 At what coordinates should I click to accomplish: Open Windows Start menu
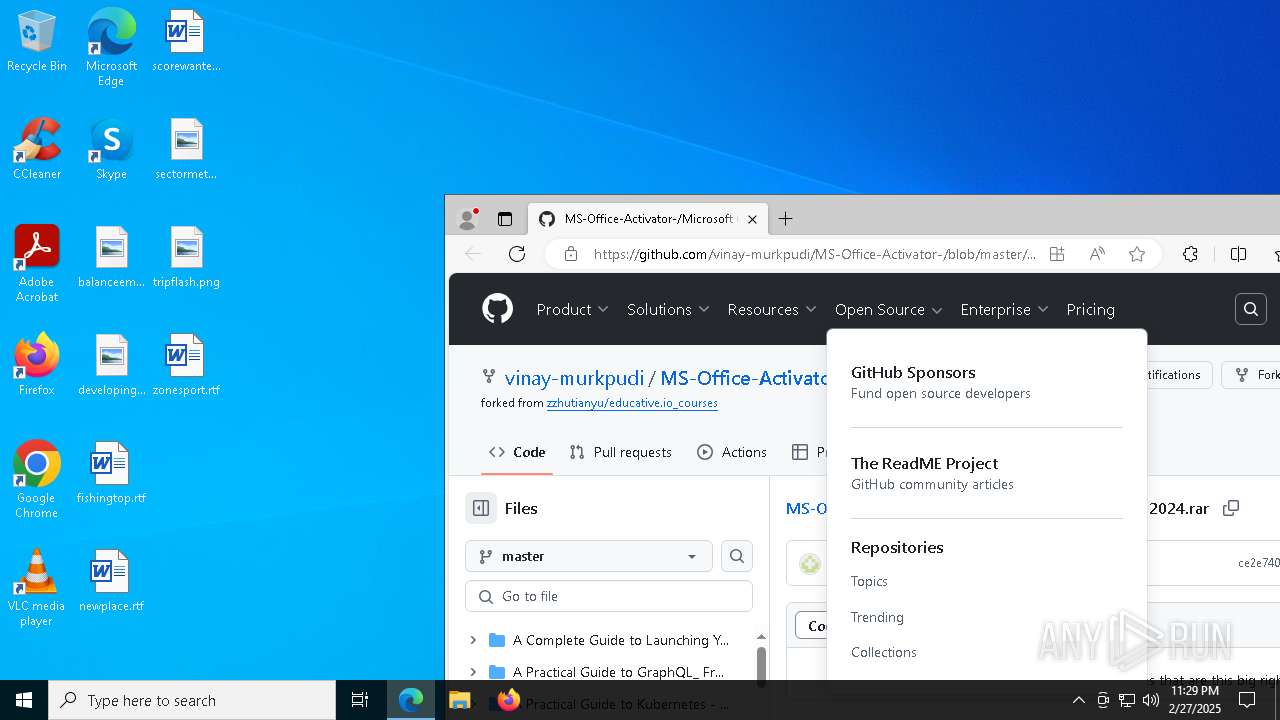click(x=24, y=700)
